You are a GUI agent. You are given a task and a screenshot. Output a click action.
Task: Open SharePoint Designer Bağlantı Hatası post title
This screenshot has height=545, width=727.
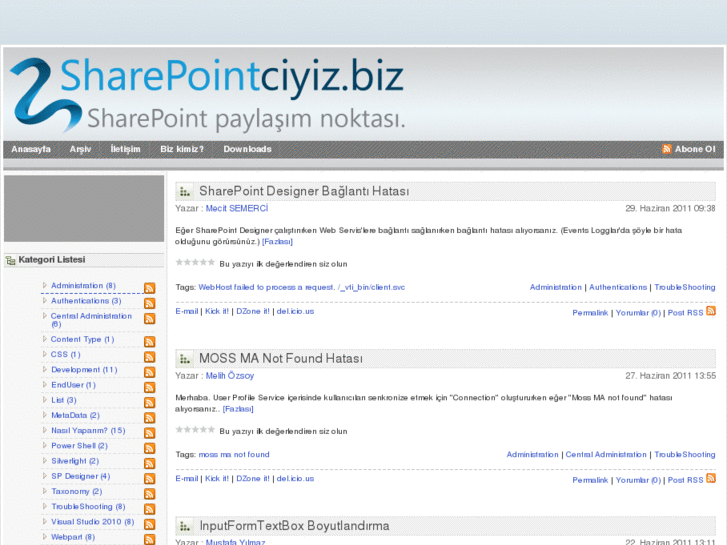304,191
